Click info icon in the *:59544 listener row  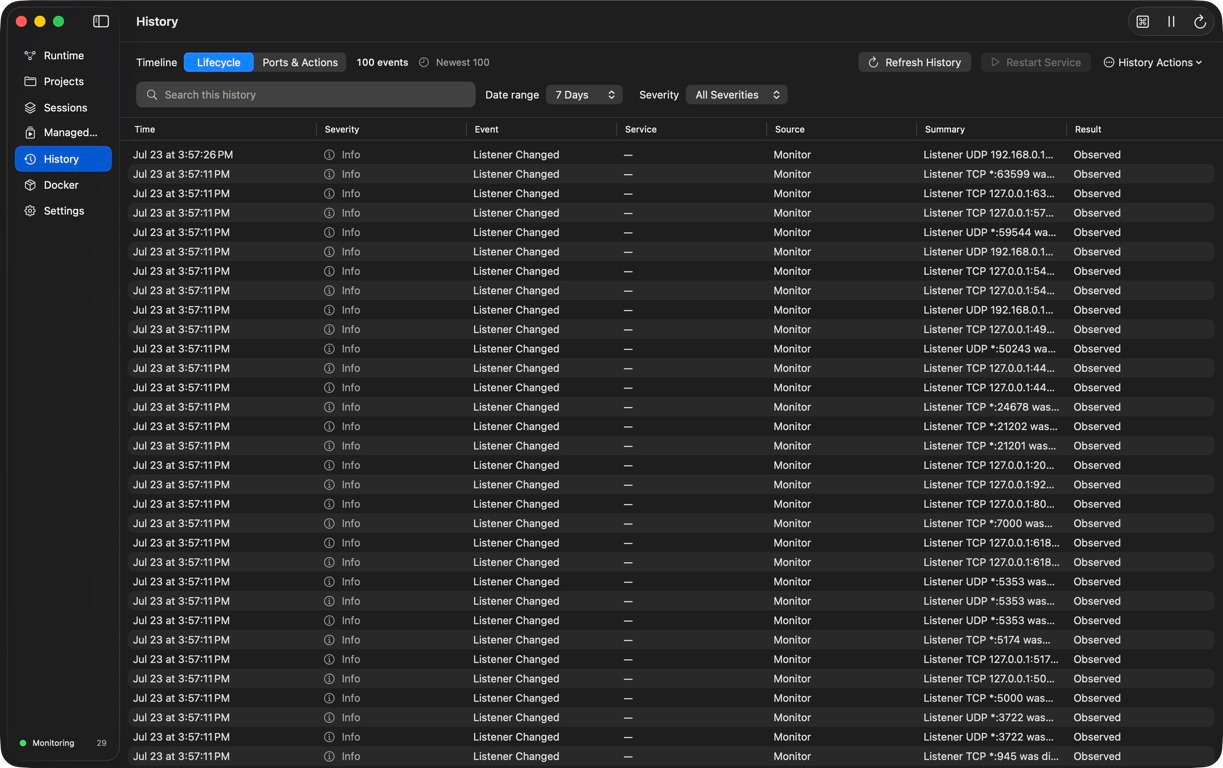click(x=329, y=232)
